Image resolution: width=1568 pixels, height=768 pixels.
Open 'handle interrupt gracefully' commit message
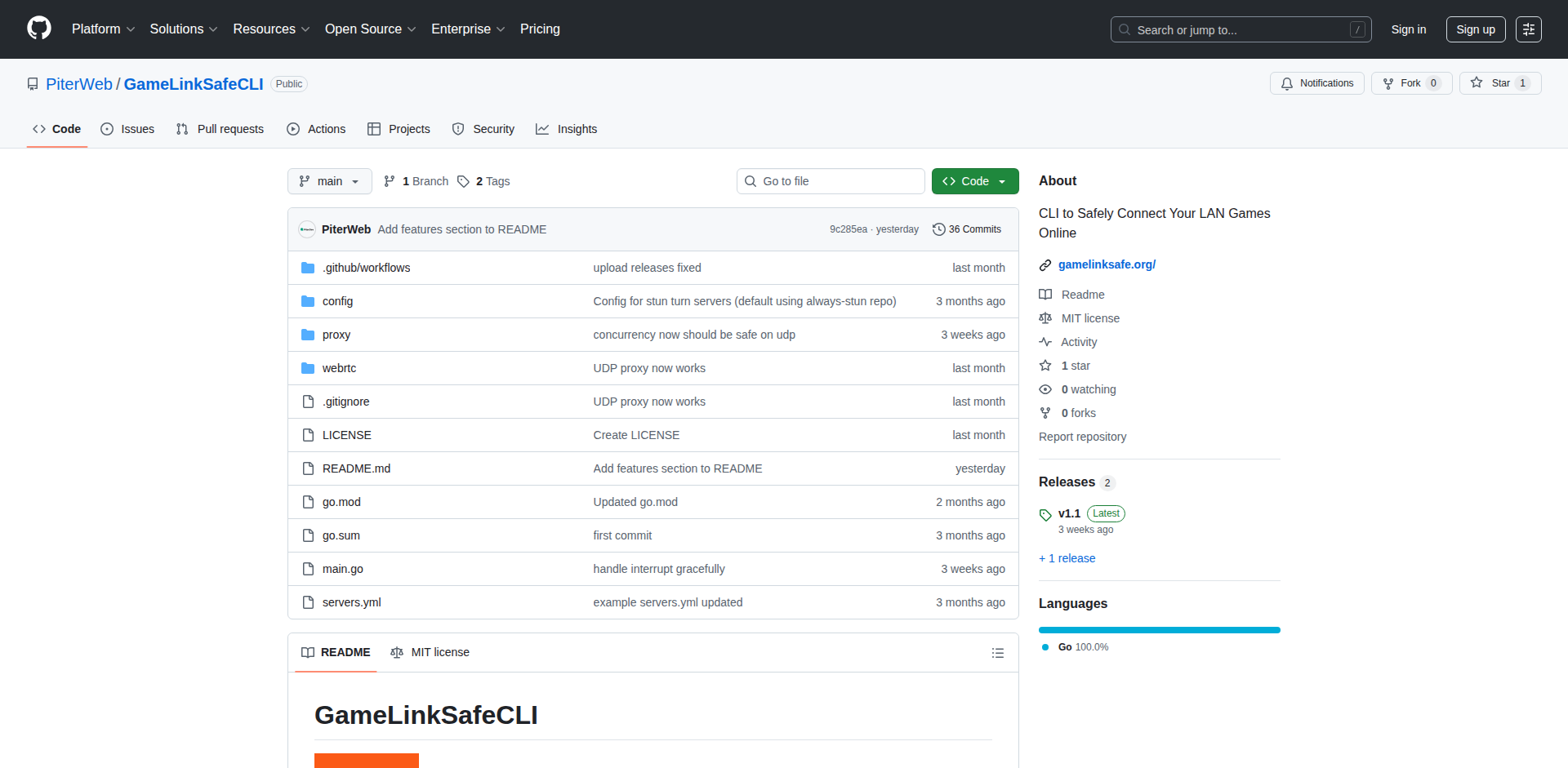point(659,569)
